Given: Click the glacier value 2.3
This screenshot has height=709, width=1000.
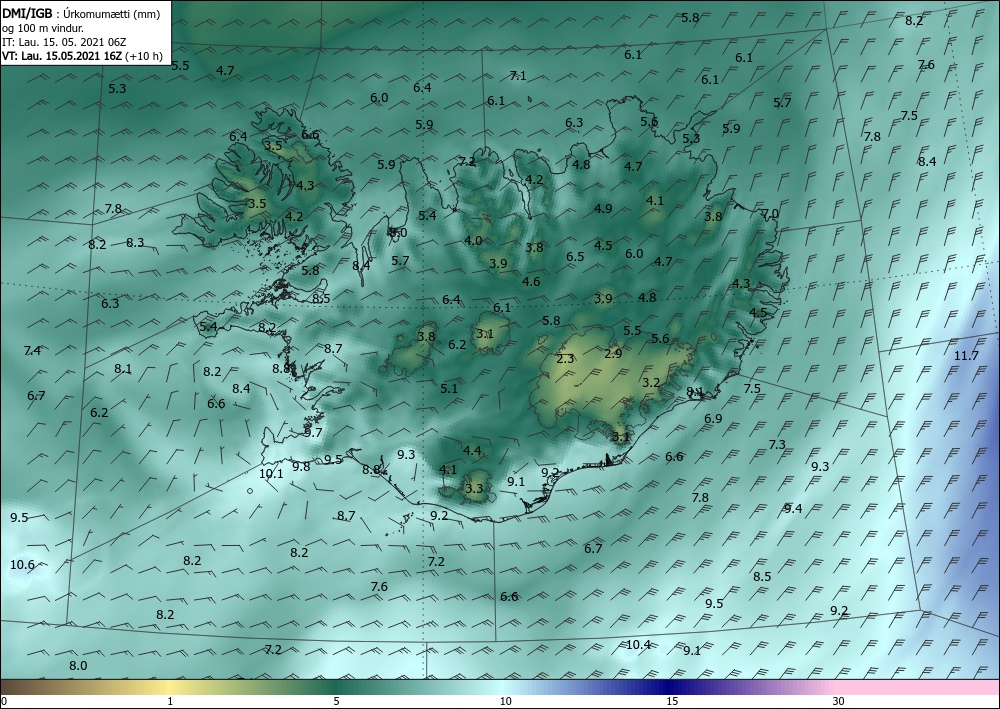Looking at the screenshot, I should [x=565, y=359].
